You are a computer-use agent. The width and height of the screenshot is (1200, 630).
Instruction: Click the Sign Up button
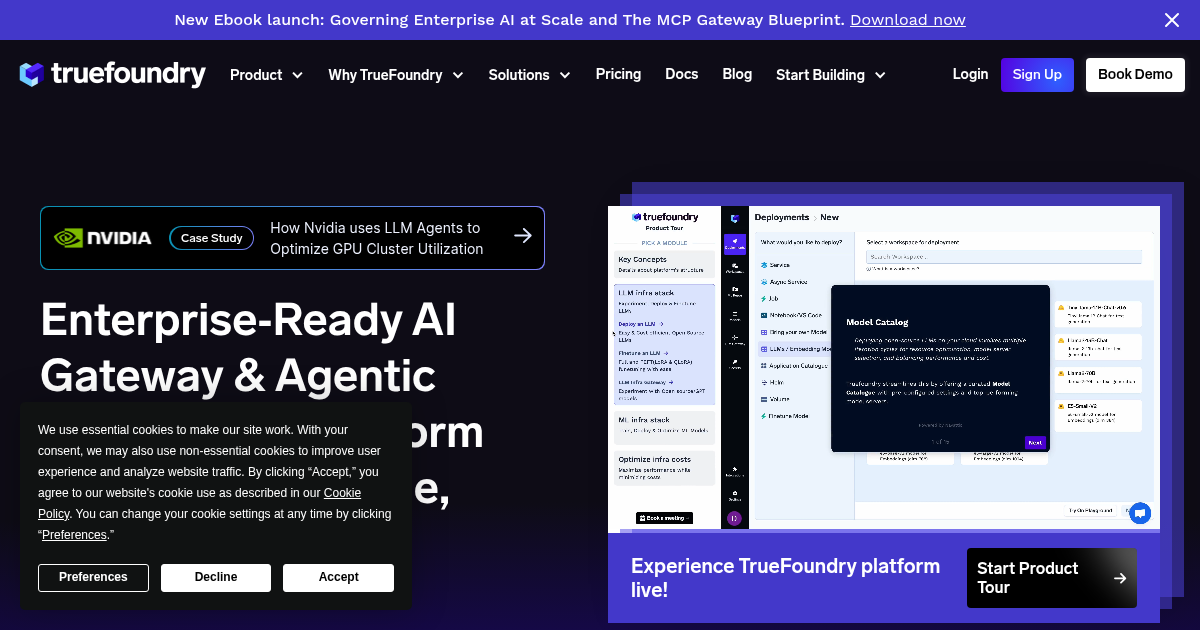pyautogui.click(x=1037, y=75)
